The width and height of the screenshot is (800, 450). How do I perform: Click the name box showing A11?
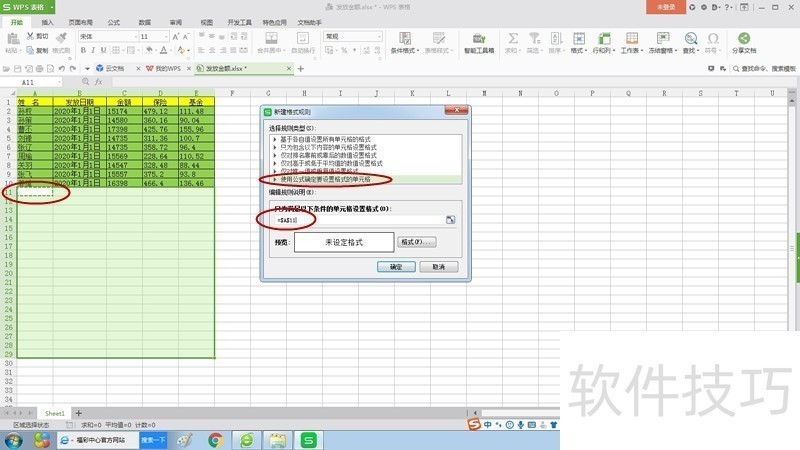point(32,82)
